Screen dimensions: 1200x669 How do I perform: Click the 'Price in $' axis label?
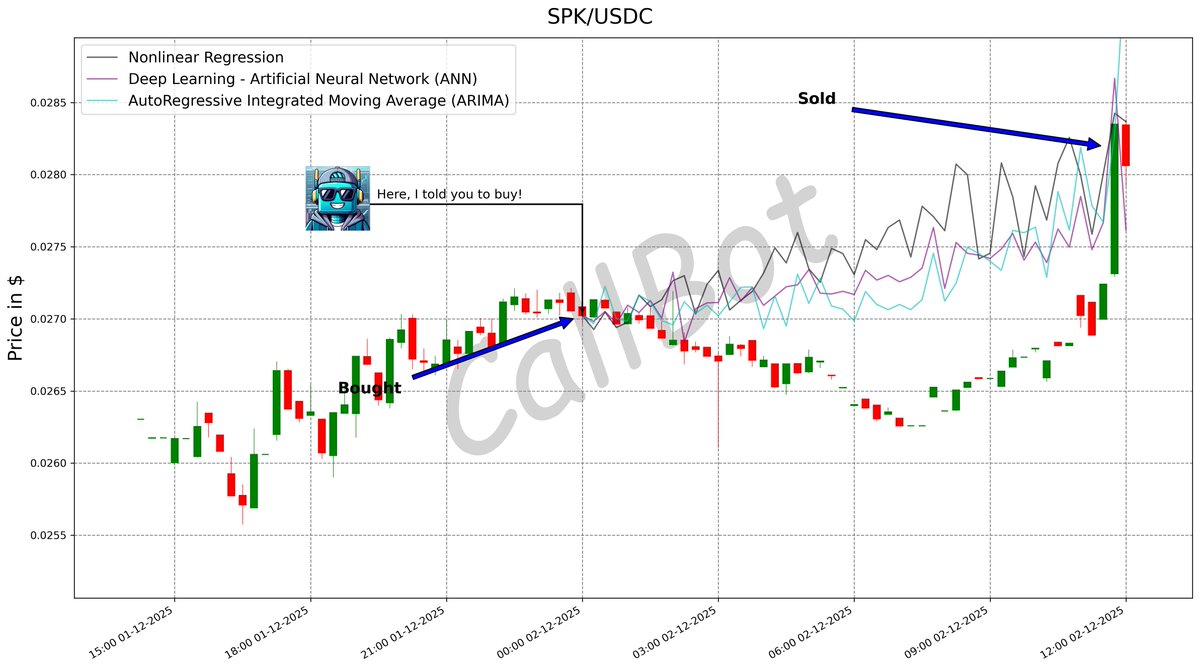(16, 319)
